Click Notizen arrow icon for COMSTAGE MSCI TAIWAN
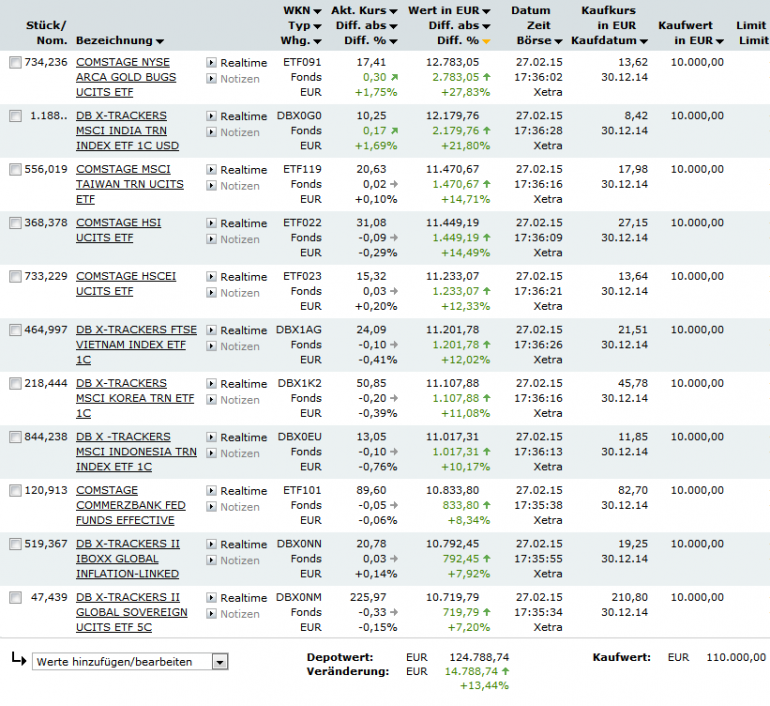The width and height of the screenshot is (770, 706). 211,186
